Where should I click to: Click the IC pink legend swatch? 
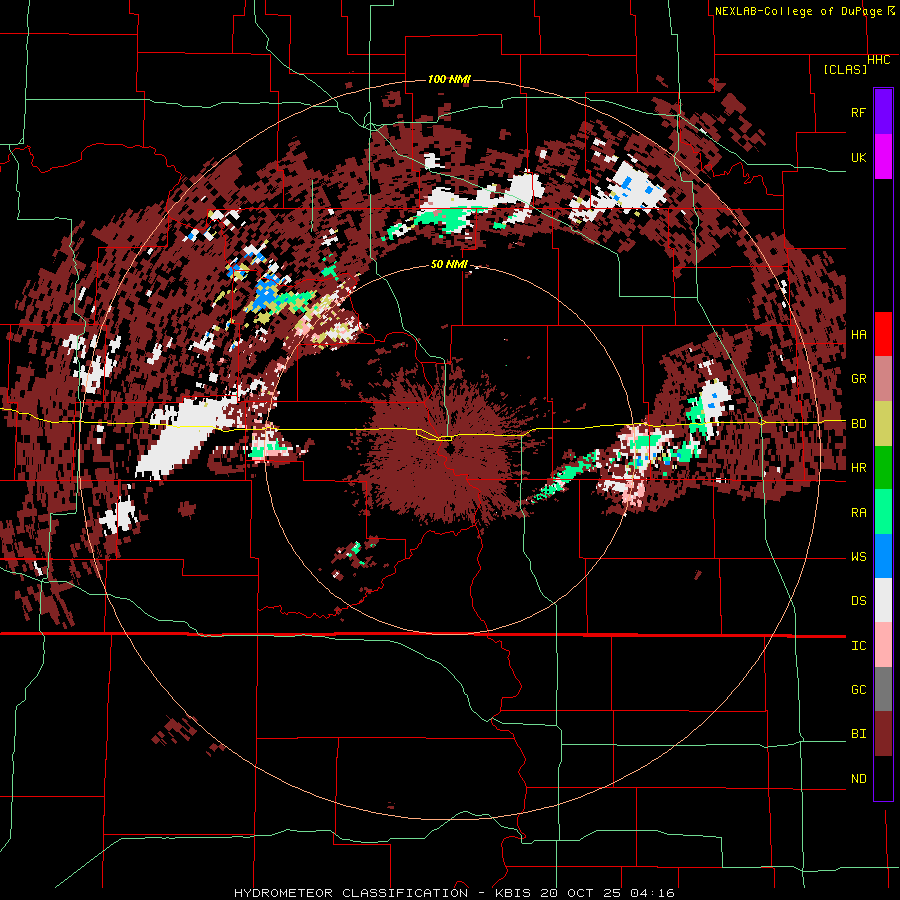[x=883, y=645]
